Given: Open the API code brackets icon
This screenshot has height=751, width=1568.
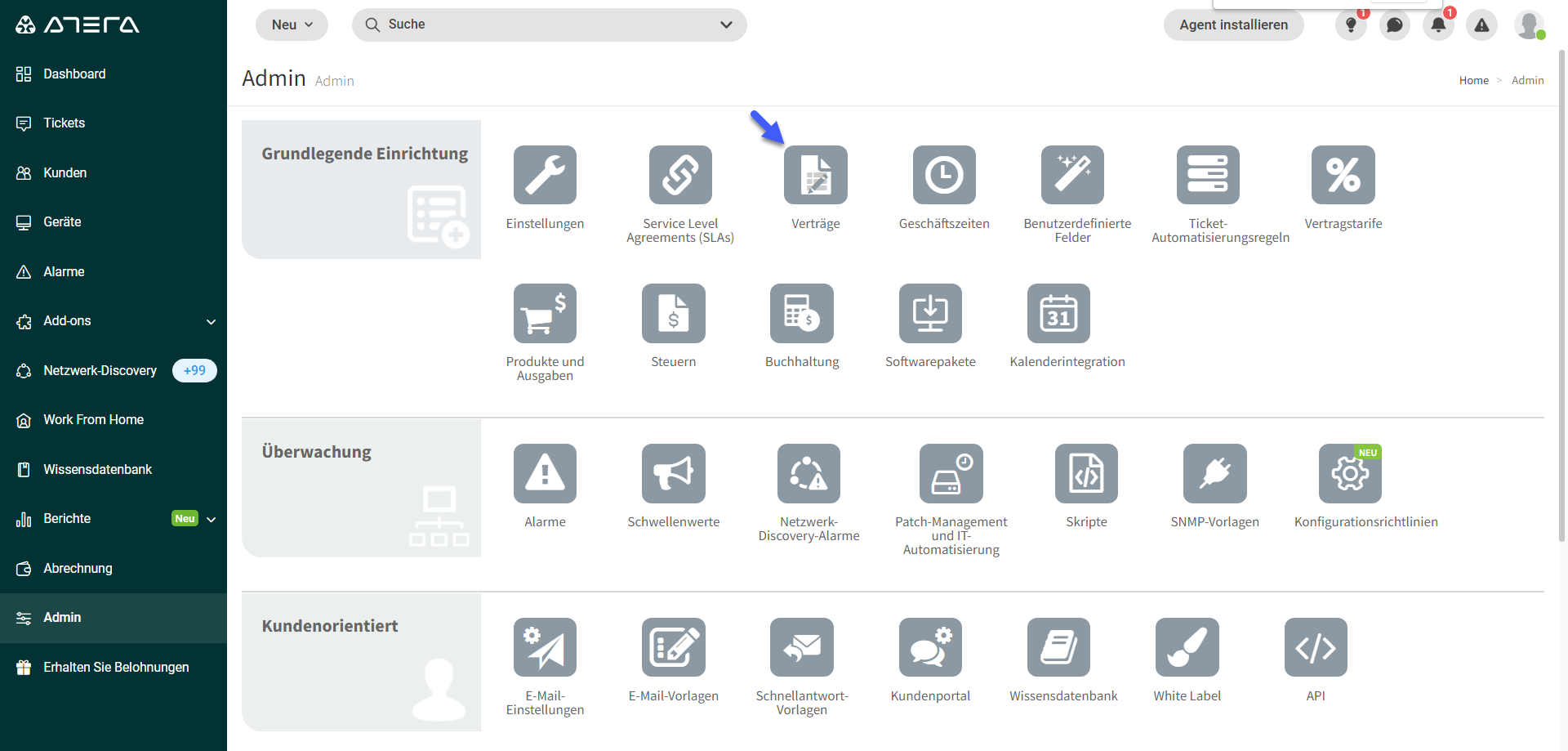Looking at the screenshot, I should tap(1316, 647).
